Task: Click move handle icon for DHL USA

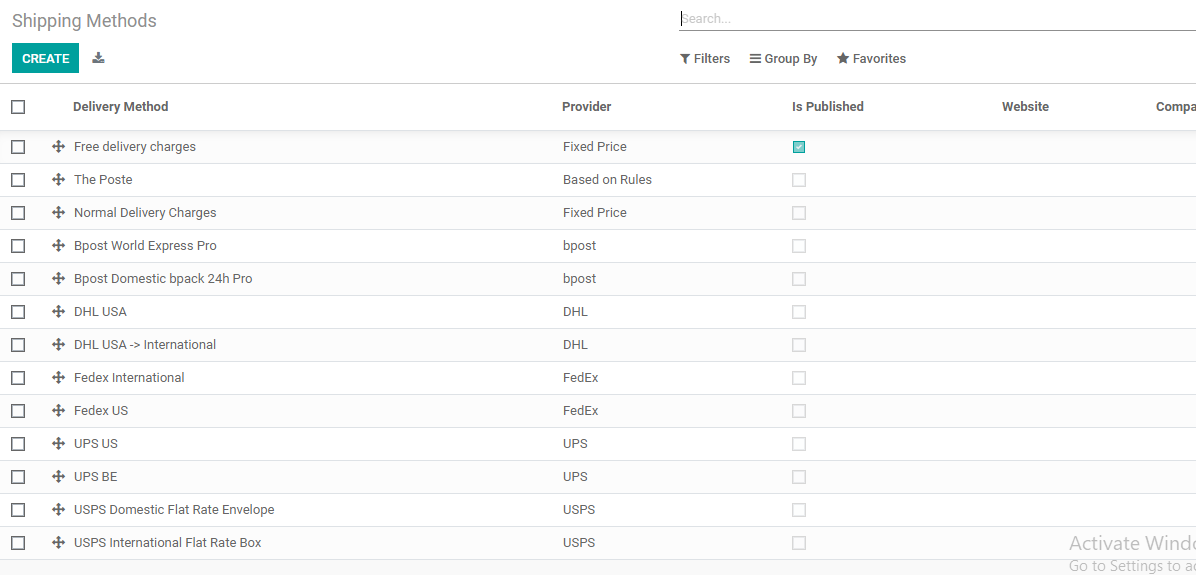Action: [59, 312]
